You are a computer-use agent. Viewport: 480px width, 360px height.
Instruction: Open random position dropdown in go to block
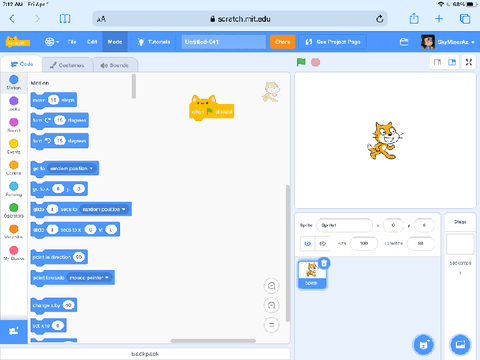click(x=71, y=169)
